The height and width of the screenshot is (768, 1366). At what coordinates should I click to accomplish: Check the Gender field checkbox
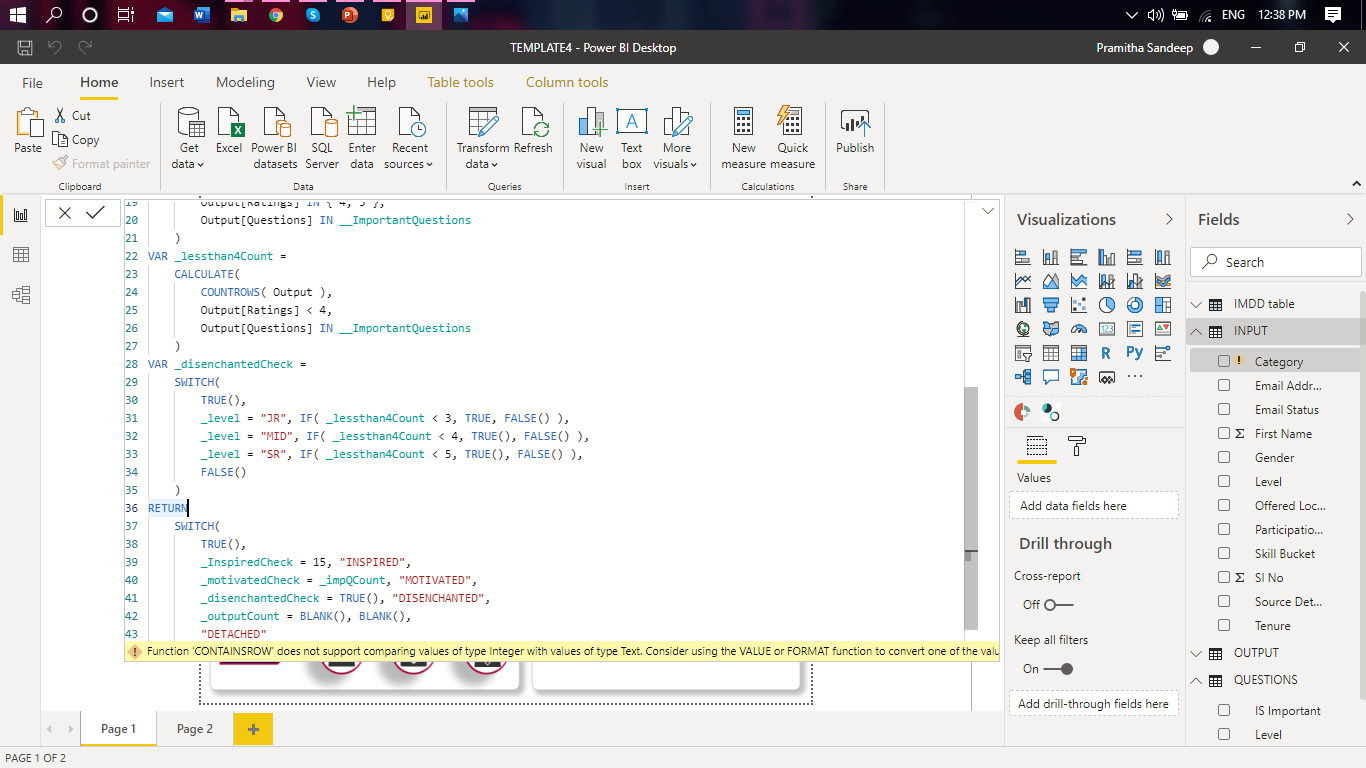pos(1224,458)
